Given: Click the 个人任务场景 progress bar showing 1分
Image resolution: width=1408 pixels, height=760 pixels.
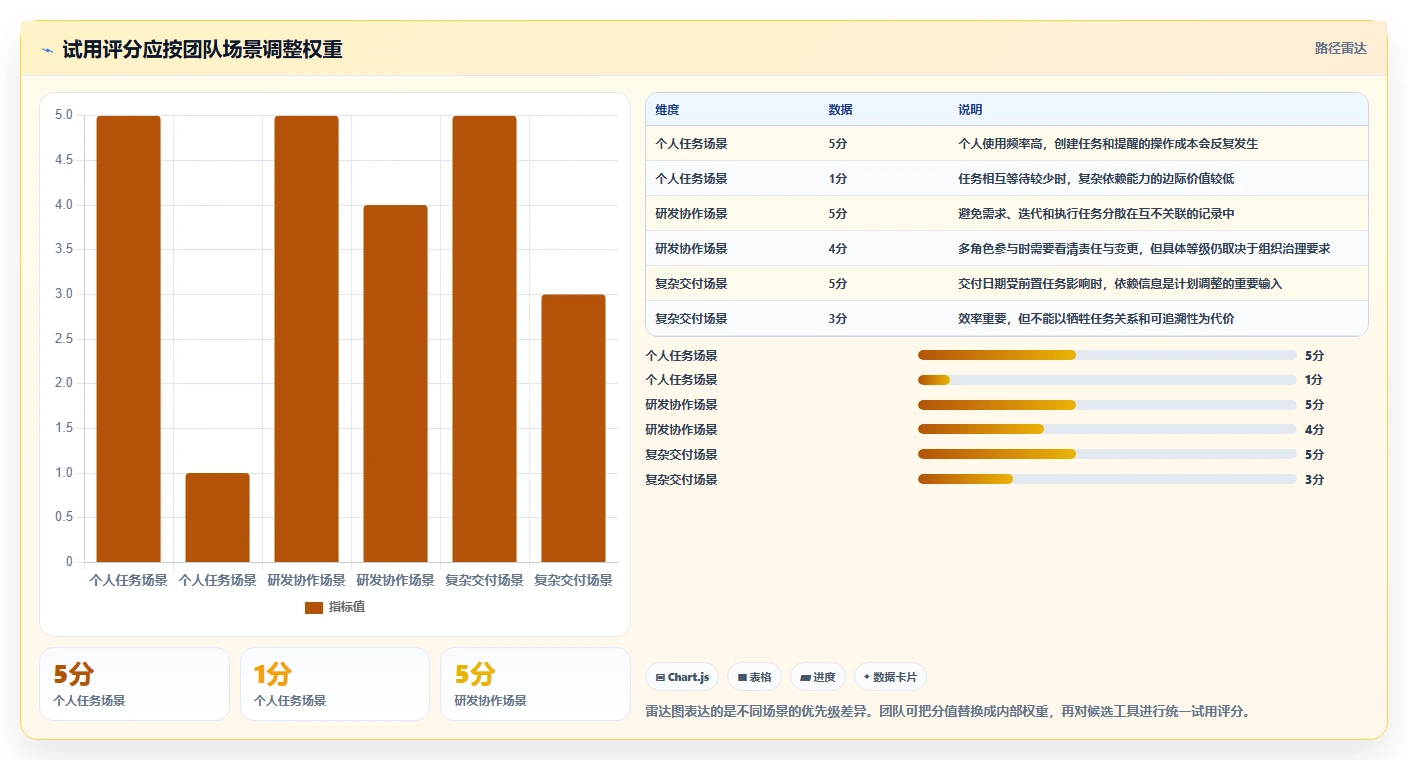Looking at the screenshot, I should pyautogui.click(x=1107, y=380).
